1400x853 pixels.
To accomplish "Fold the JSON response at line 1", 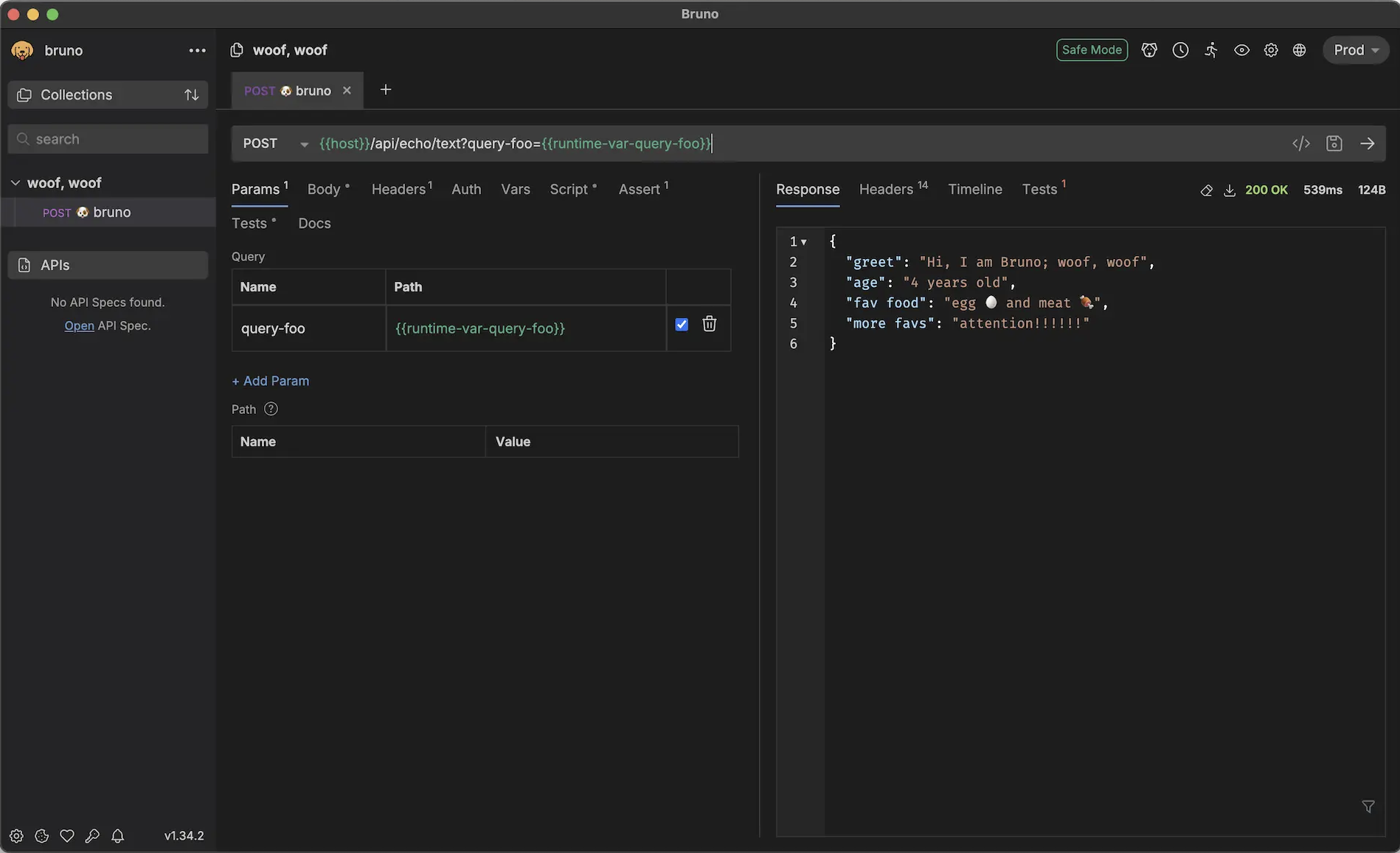I will tap(803, 242).
